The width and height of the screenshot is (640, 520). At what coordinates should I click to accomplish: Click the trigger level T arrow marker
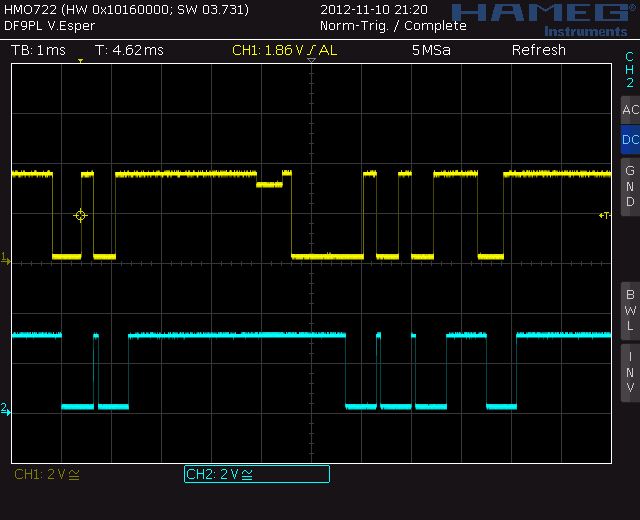click(604, 215)
